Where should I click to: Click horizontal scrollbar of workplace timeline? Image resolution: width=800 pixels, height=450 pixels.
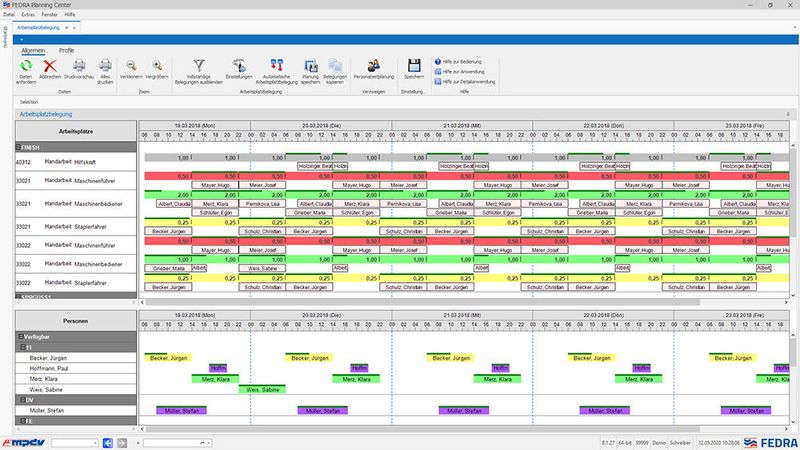[x=423, y=303]
